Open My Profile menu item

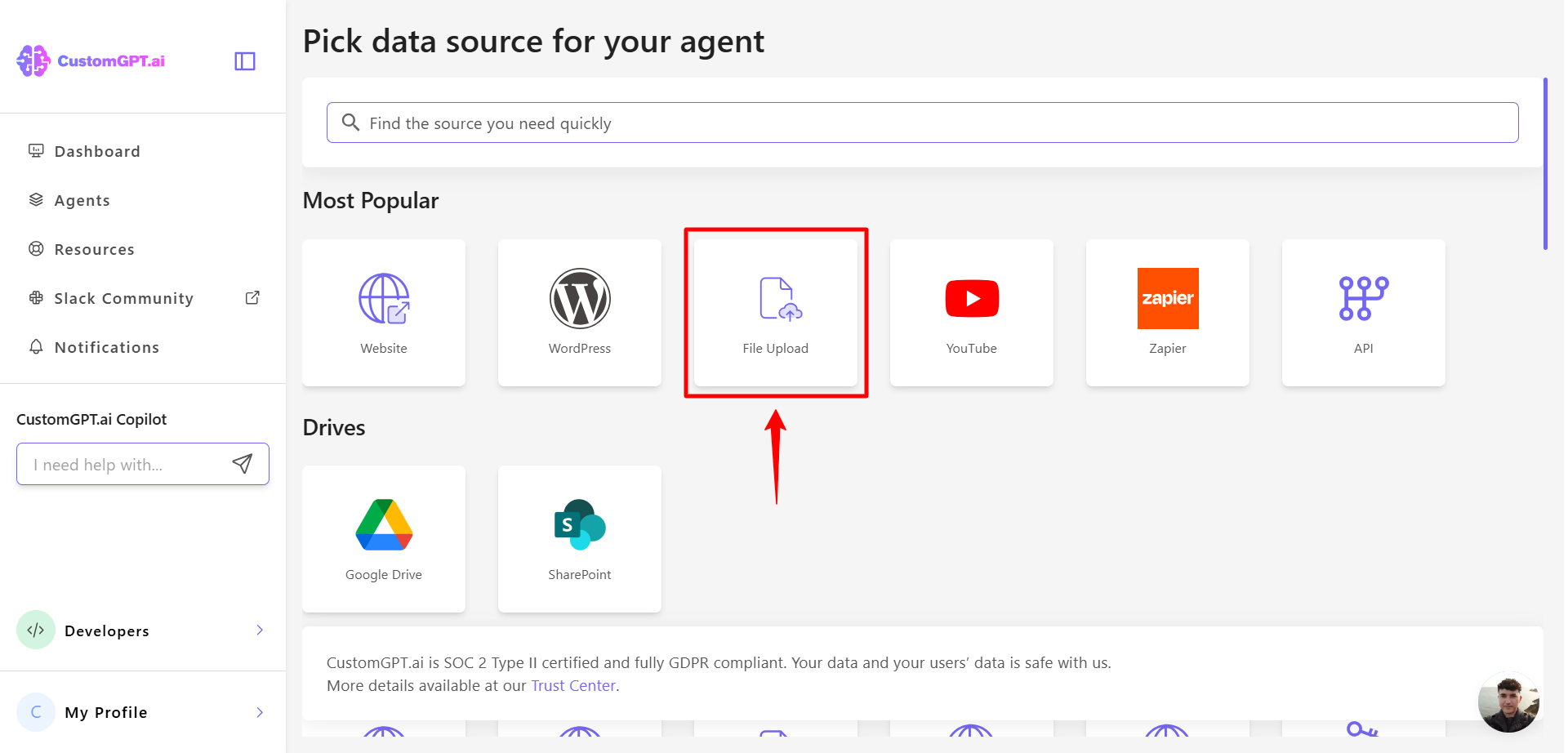click(x=143, y=712)
